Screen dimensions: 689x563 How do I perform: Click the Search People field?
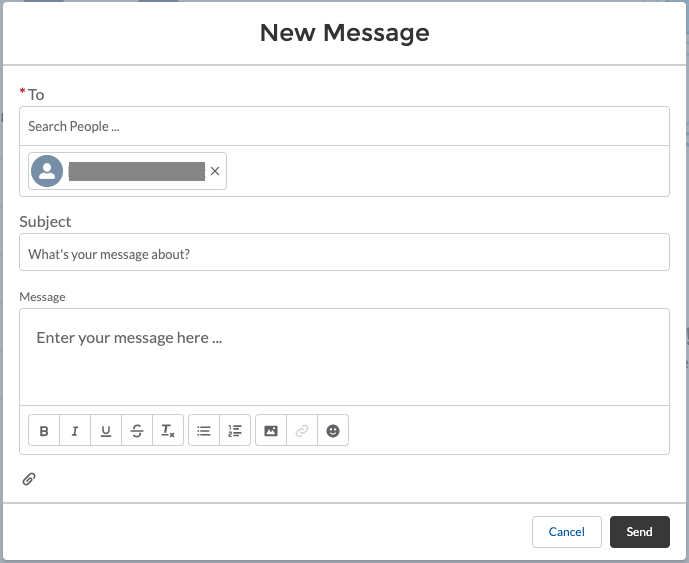click(344, 126)
